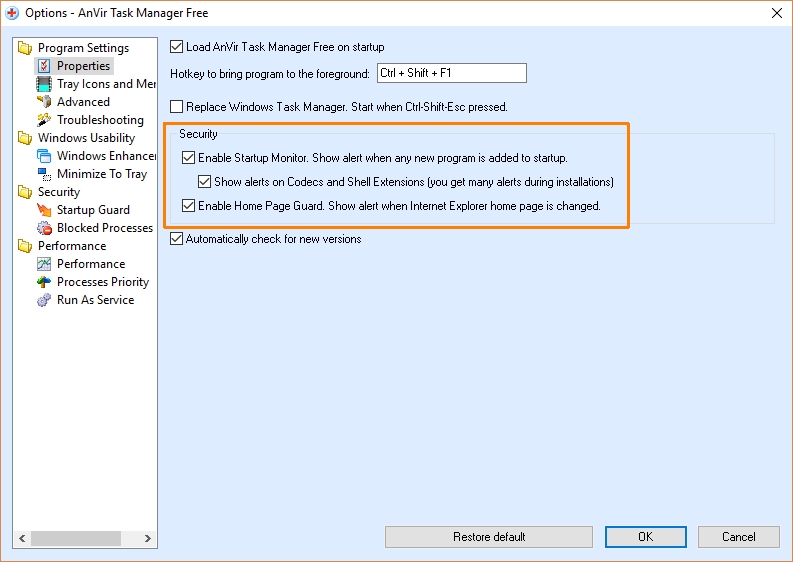Click the Properties checklist icon

(44, 66)
